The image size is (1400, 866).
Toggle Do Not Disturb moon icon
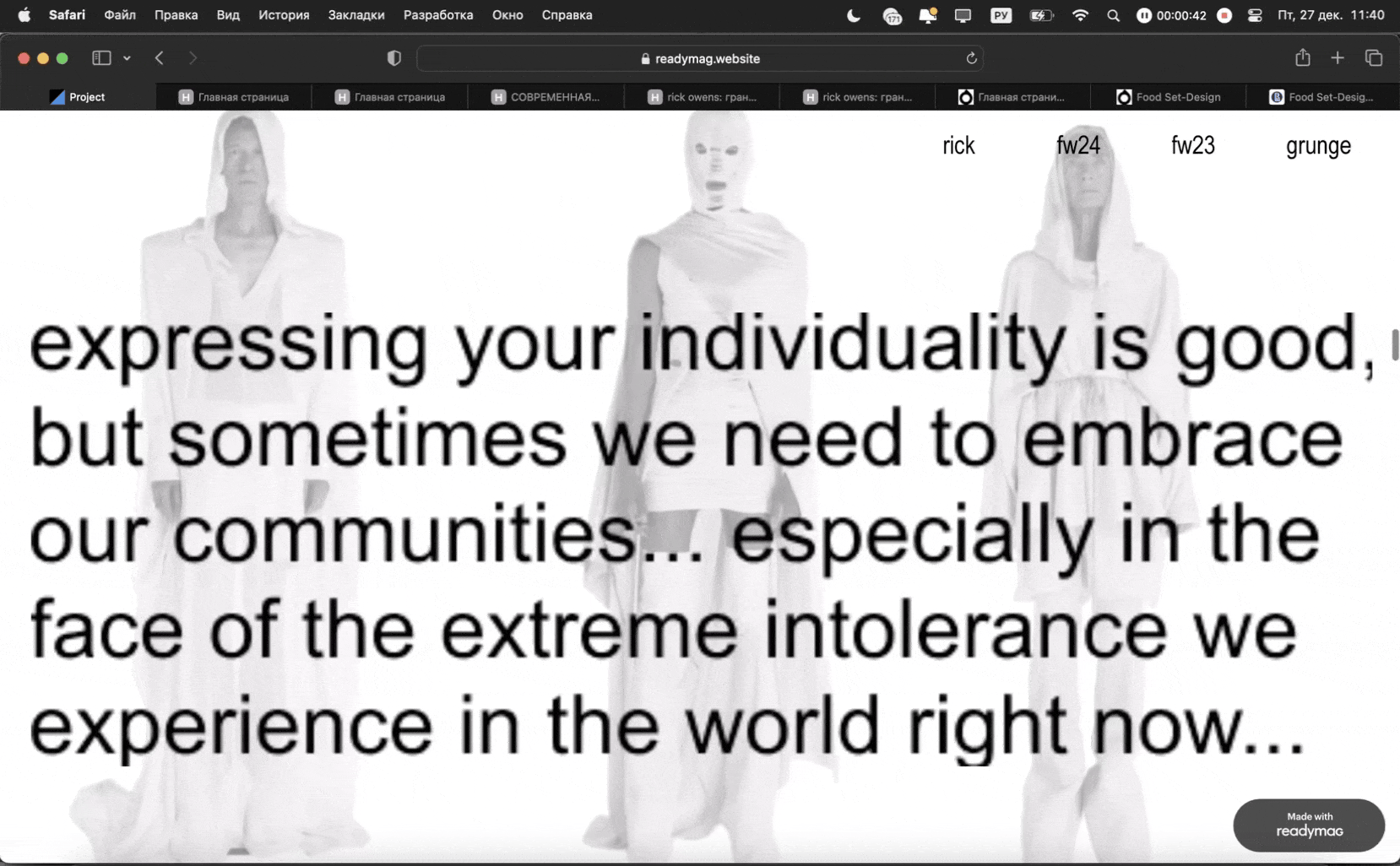[x=854, y=15]
